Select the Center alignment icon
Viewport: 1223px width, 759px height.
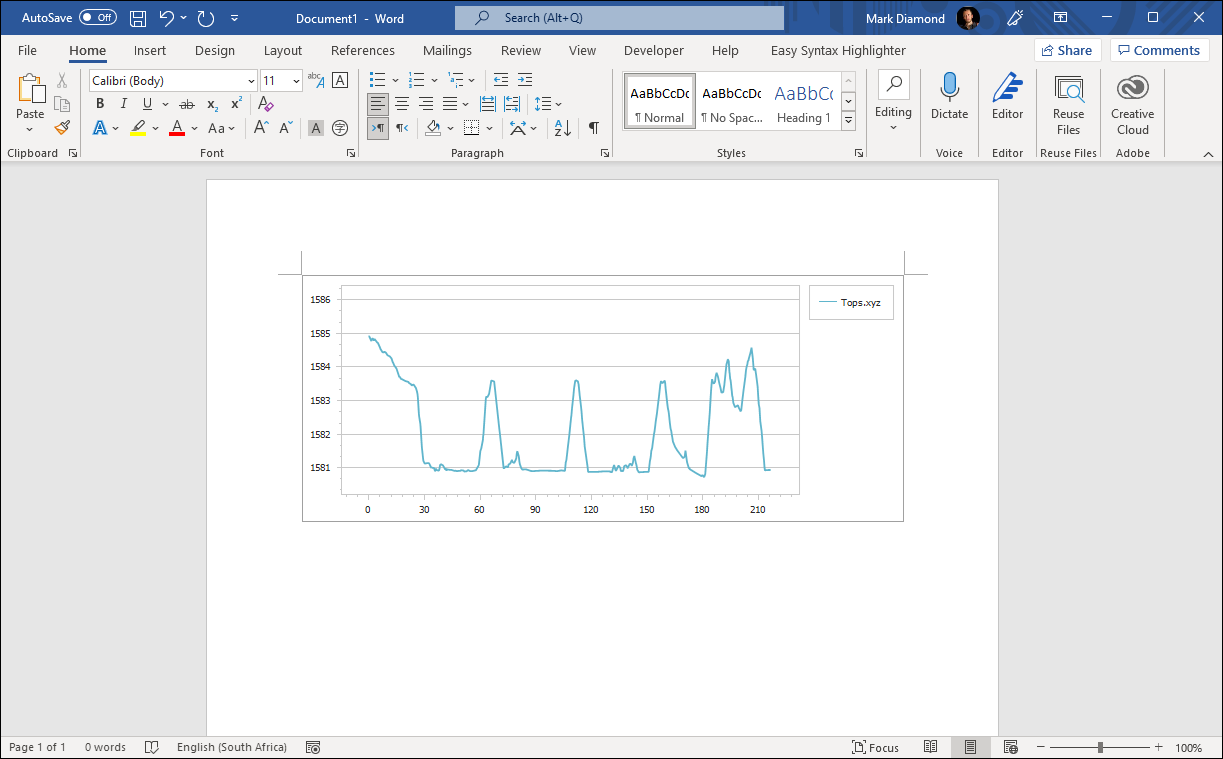point(402,104)
